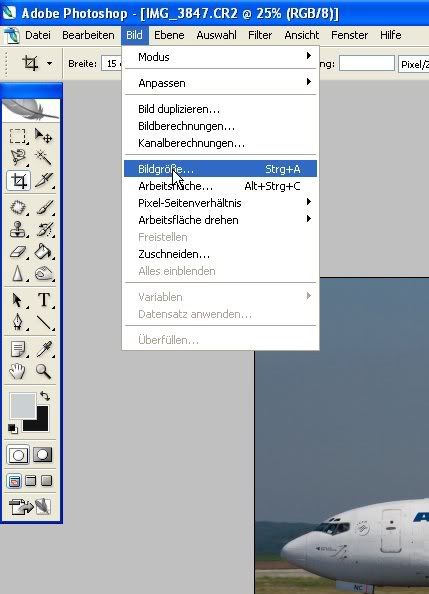Viewport: 429px width, 594px height.
Task: Select the Hand tool
Action: click(x=17, y=371)
